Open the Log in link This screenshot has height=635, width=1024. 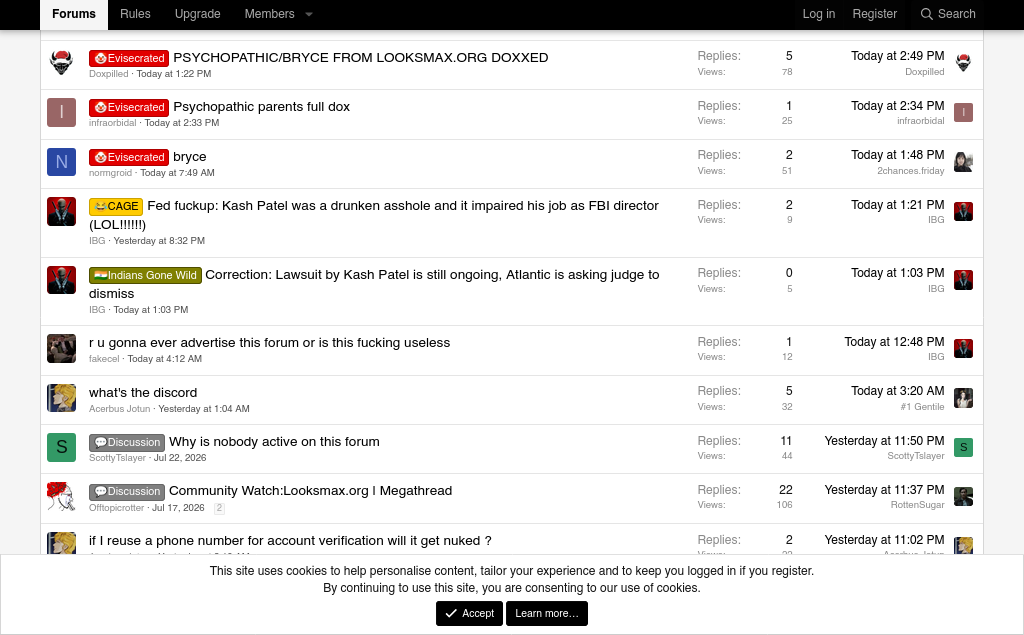(818, 14)
